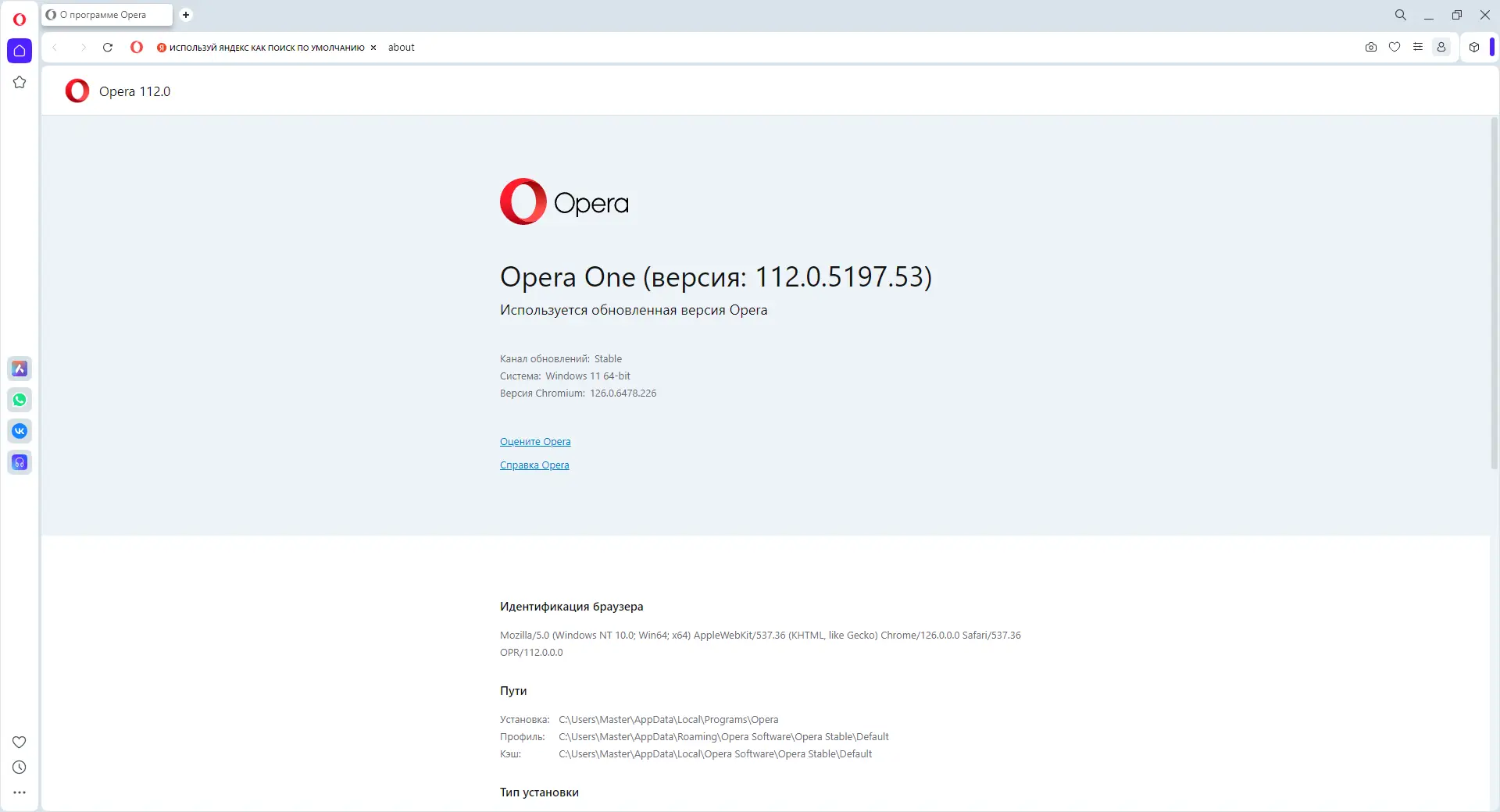The image size is (1500, 812).
Task: Open the Aria AI sidebar icon
Action: 20,369
